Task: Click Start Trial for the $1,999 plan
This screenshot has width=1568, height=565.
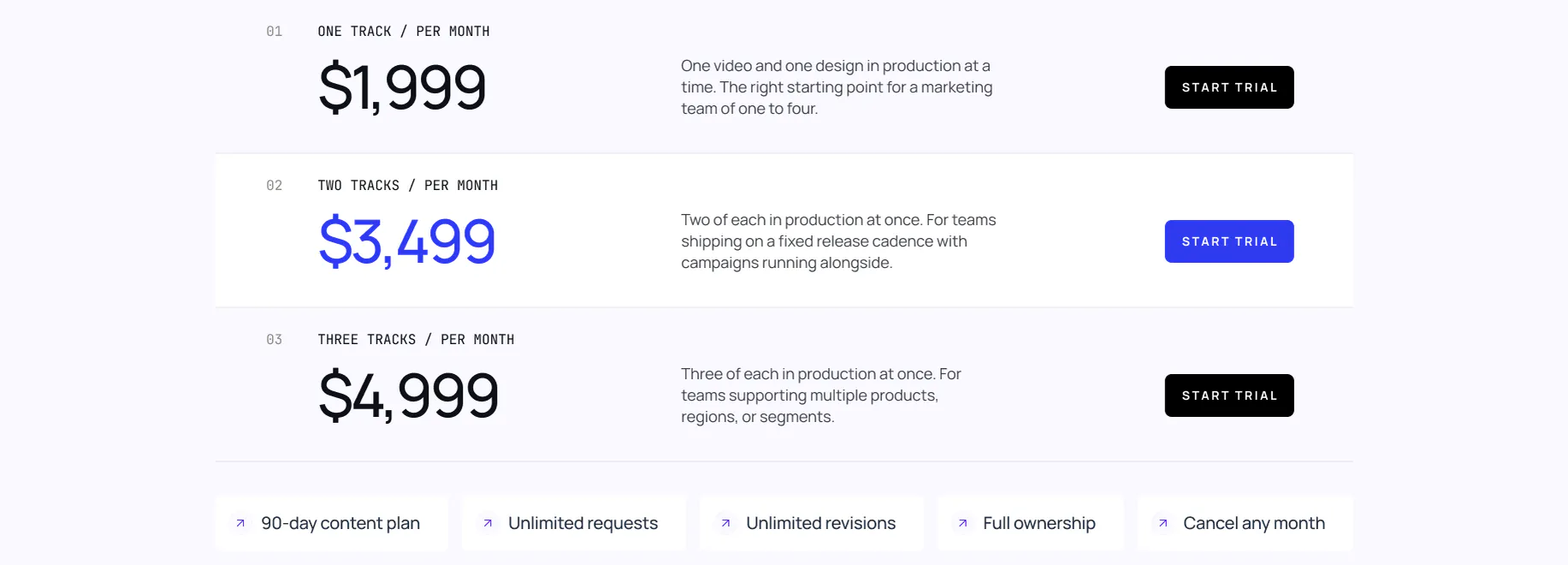Action: click(x=1228, y=87)
